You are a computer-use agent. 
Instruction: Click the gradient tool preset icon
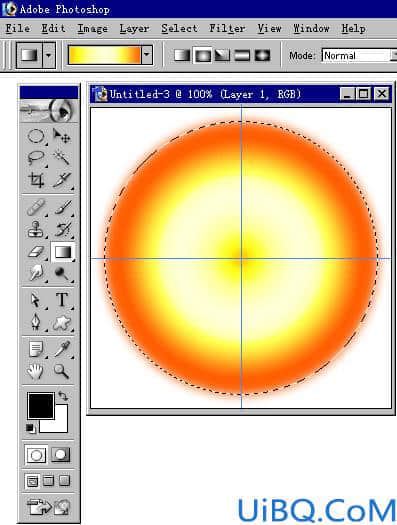(30, 55)
